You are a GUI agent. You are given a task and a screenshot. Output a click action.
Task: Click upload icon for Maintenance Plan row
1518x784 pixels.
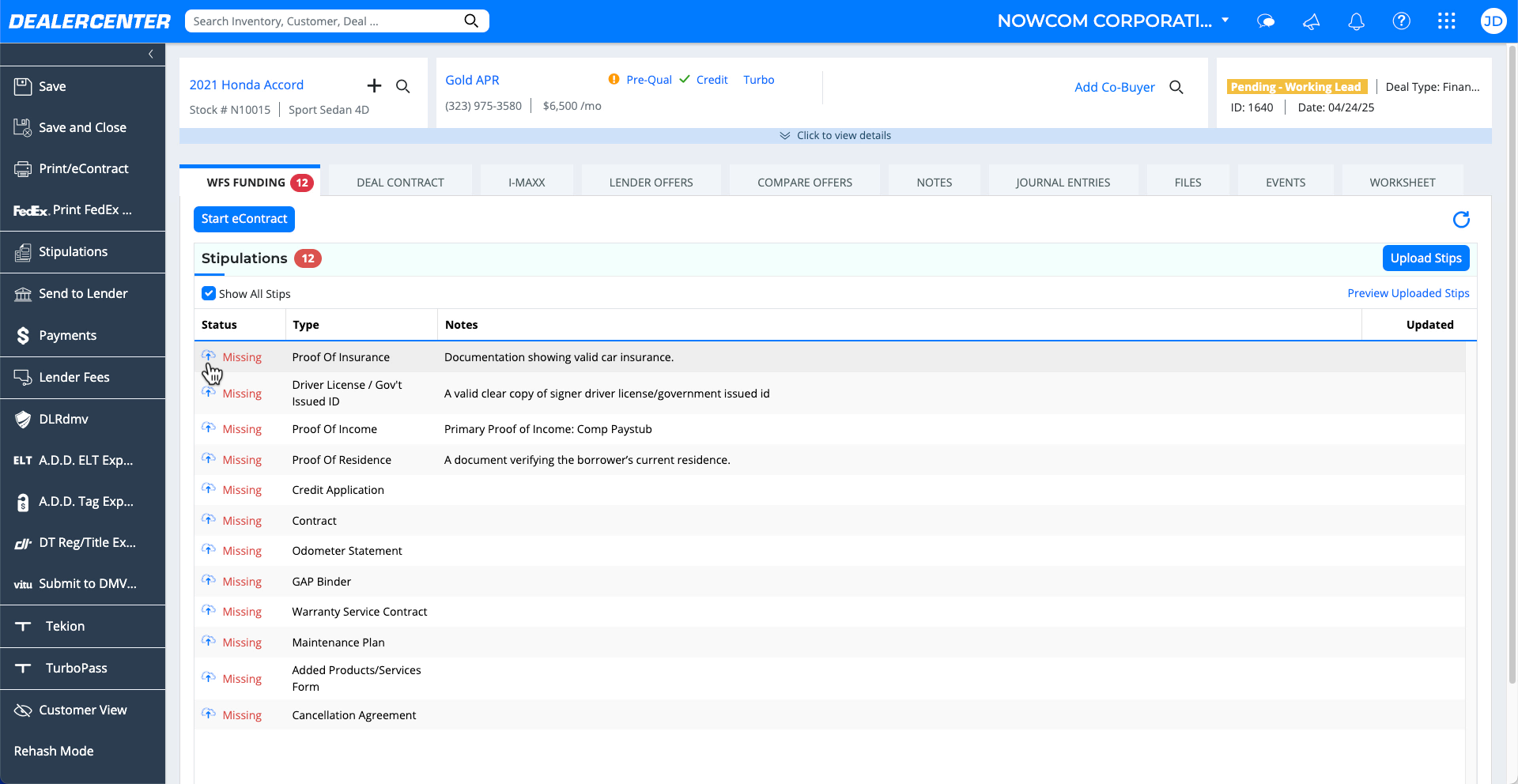209,641
